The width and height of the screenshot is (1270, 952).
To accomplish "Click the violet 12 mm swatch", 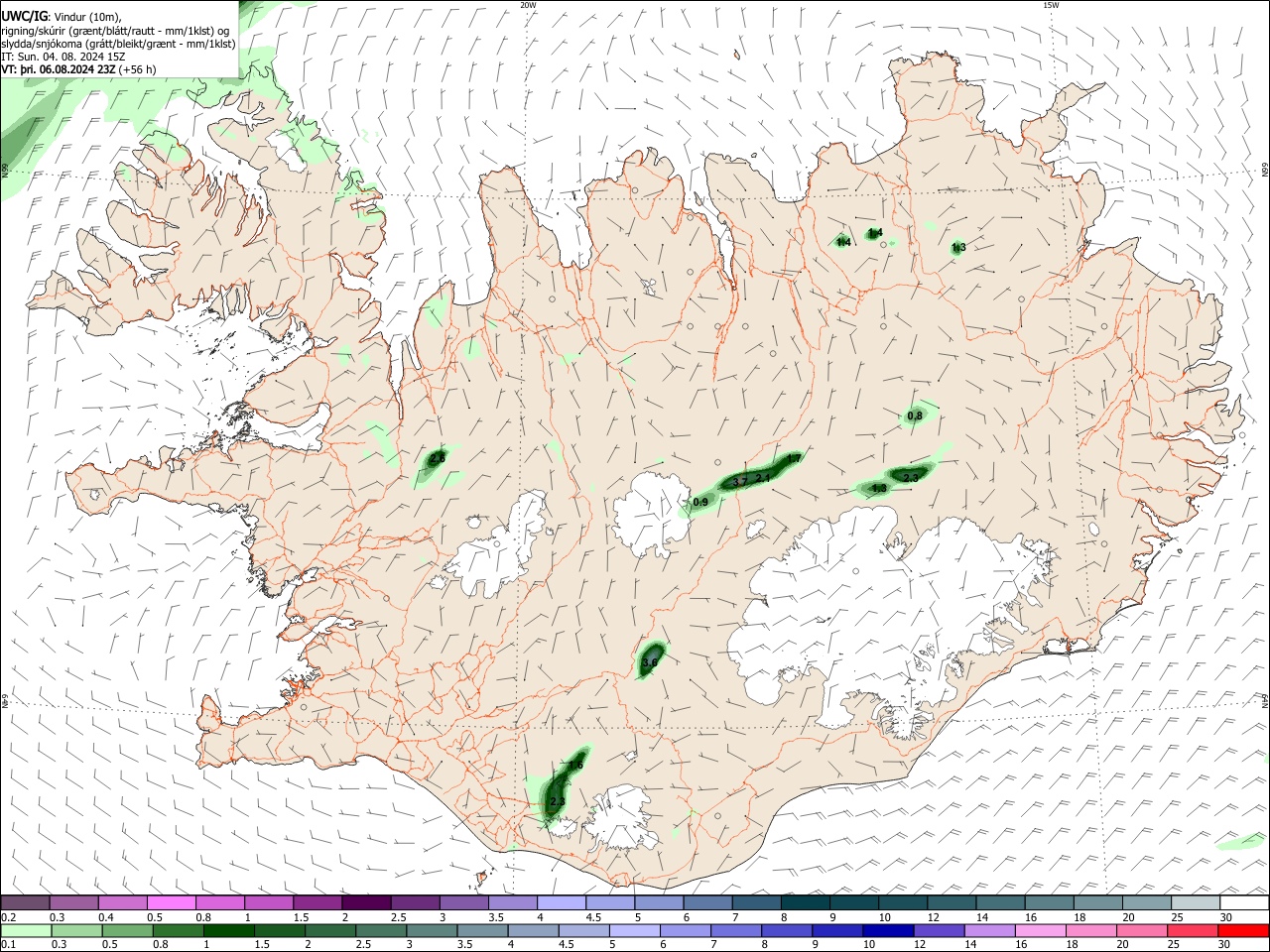I will pyautogui.click(x=939, y=929).
